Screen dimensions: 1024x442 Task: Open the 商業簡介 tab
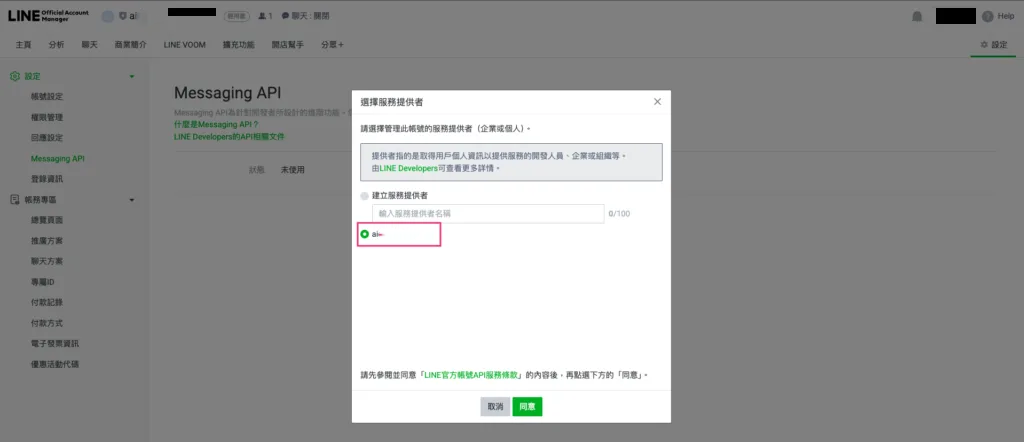[131, 45]
